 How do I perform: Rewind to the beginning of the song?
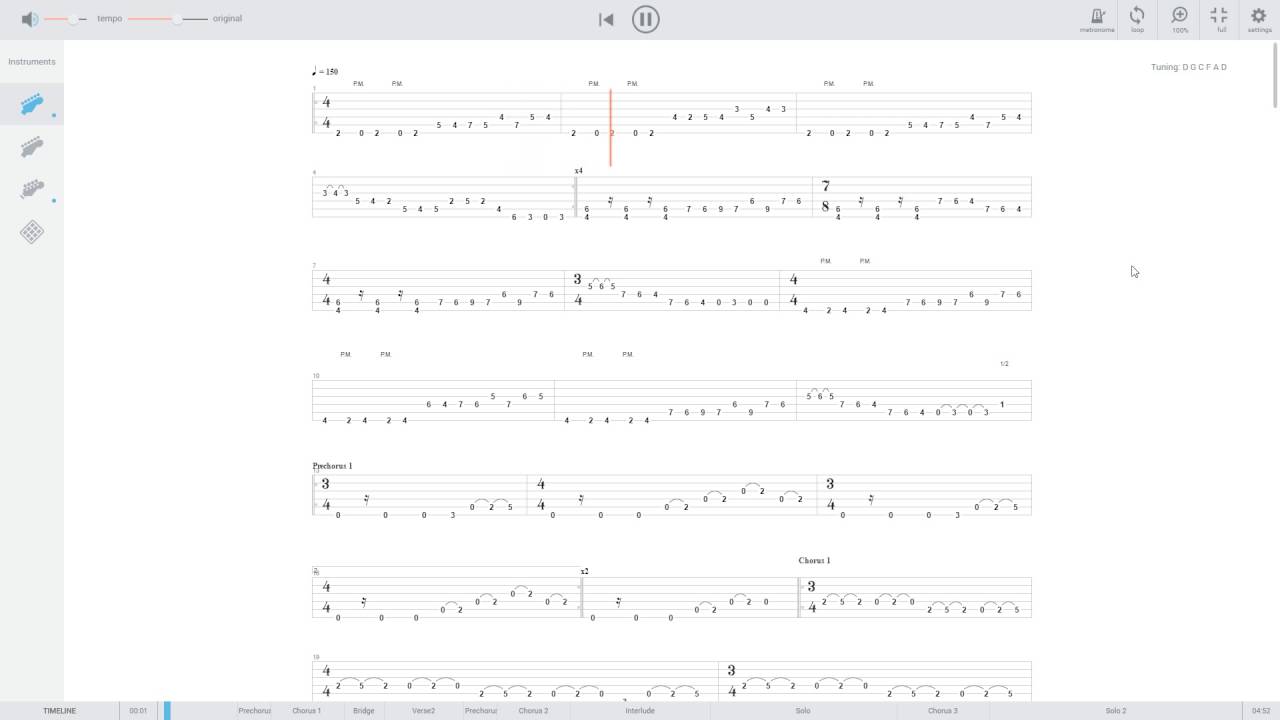coord(606,19)
